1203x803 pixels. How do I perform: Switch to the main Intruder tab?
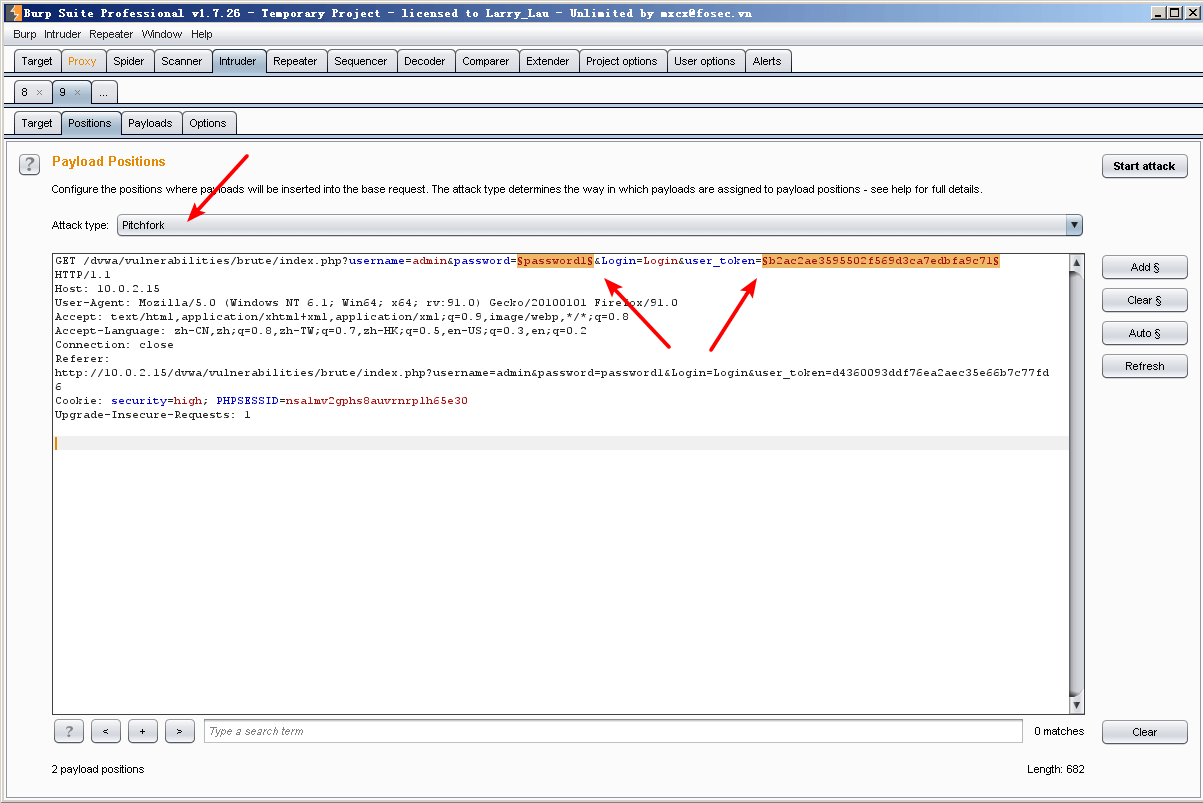238,61
